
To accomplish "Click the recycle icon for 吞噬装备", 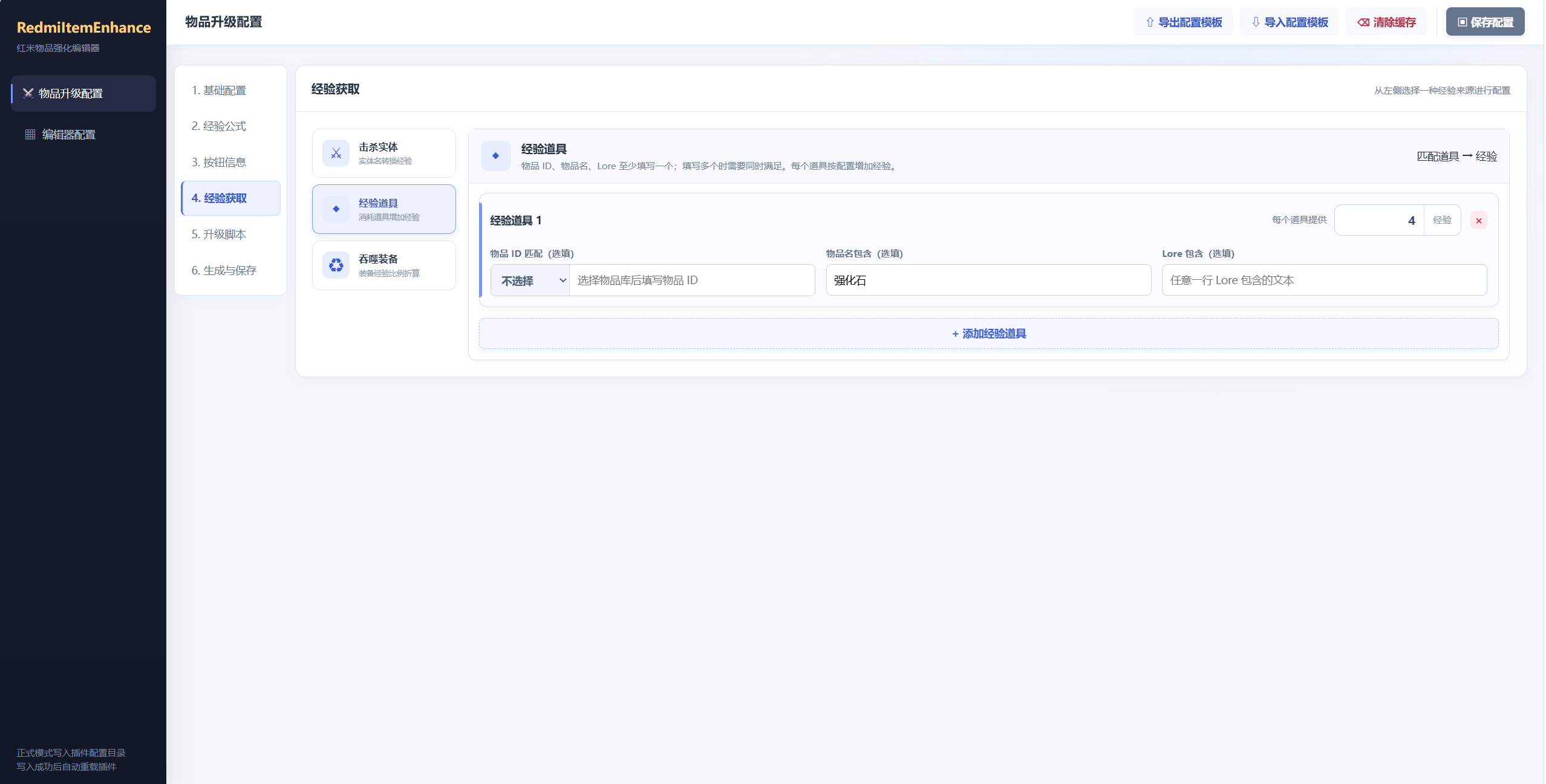I will pos(336,265).
